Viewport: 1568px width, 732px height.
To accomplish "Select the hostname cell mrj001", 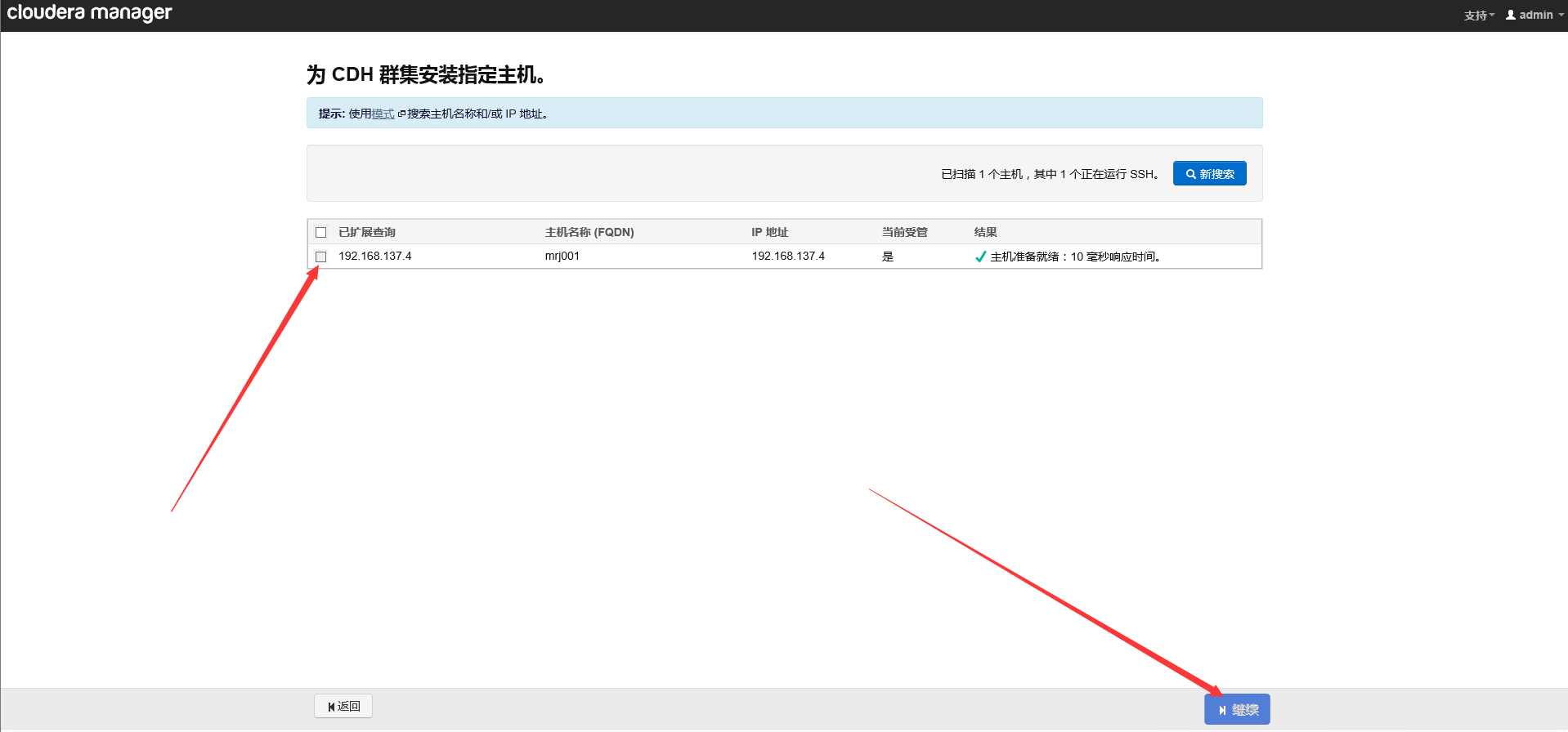I will pyautogui.click(x=562, y=256).
